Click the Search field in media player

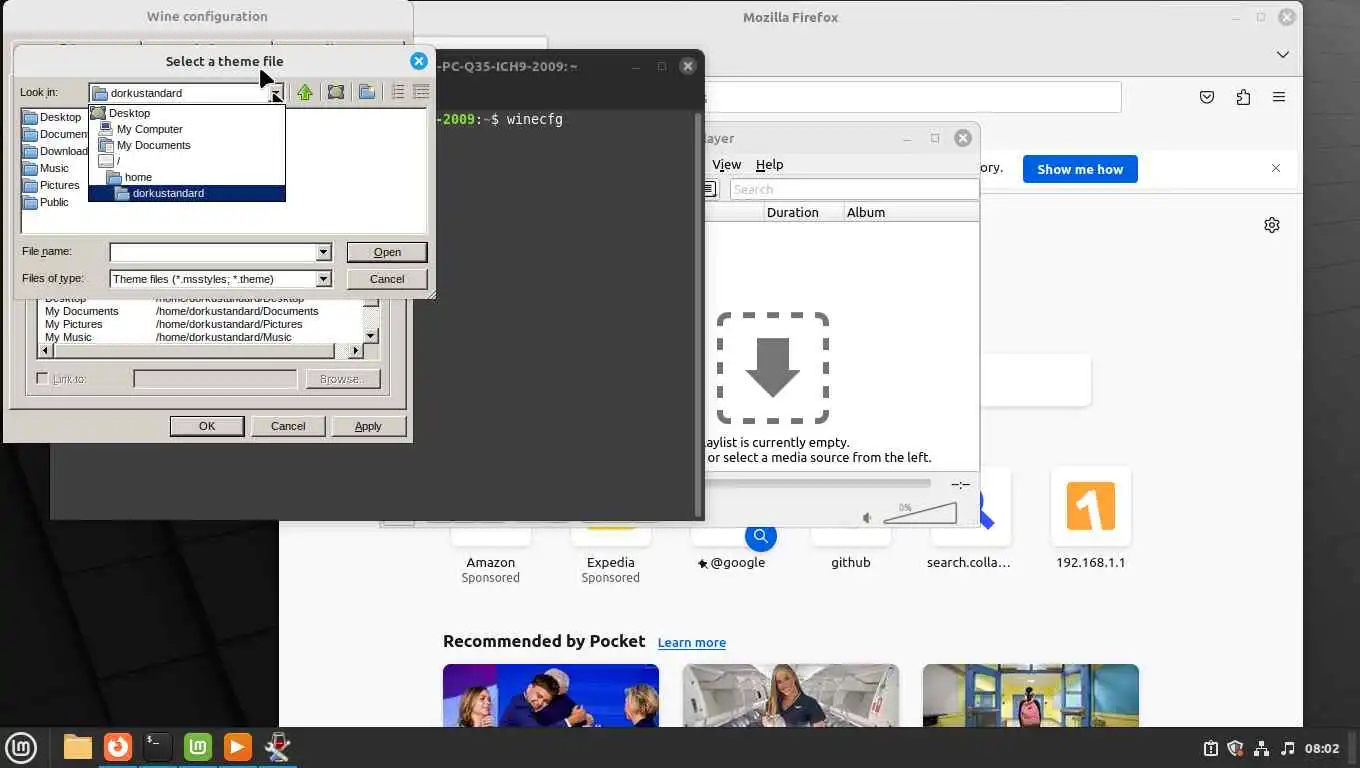click(854, 189)
